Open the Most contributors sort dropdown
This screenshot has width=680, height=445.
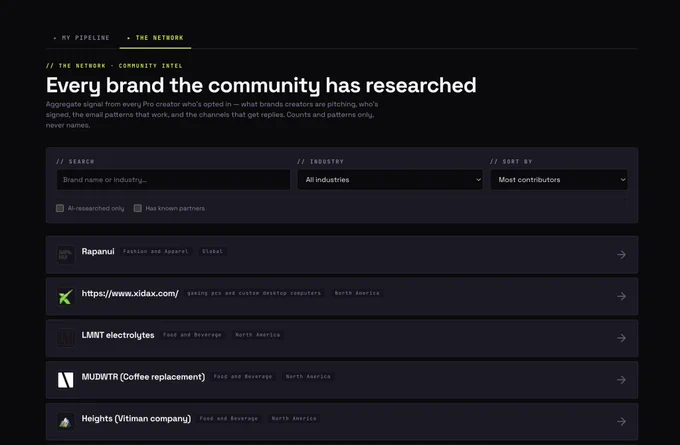pos(559,180)
